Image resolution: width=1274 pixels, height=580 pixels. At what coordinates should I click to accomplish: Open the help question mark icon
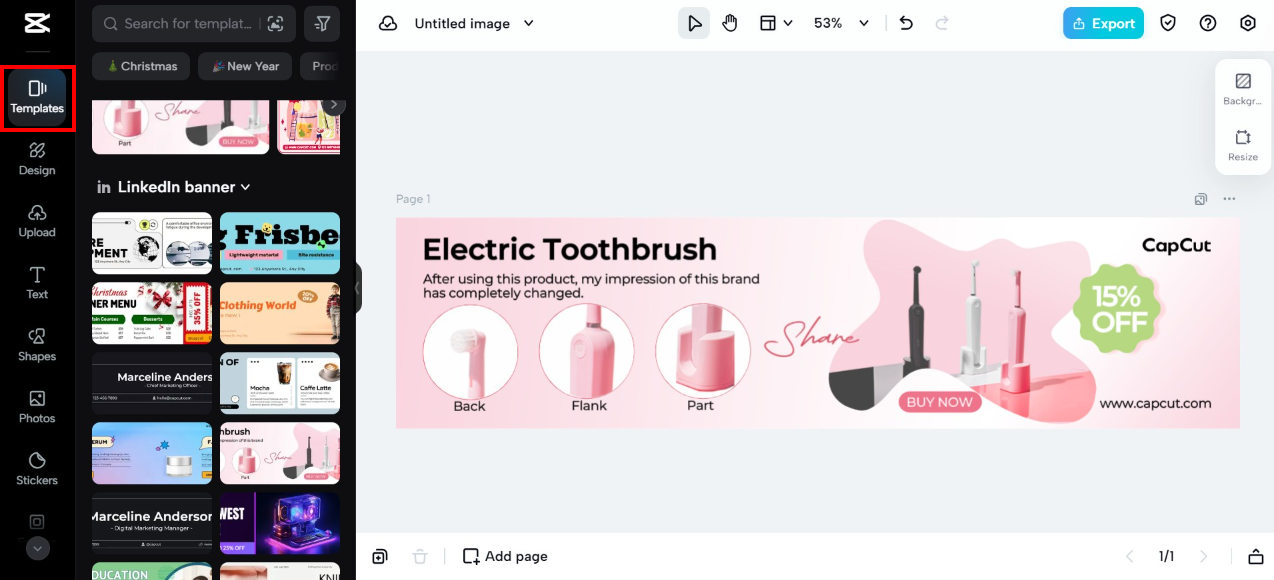pos(1208,23)
